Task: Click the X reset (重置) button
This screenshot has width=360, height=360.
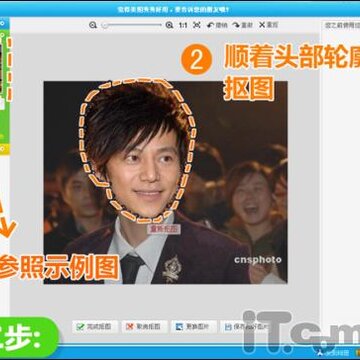Action: (268, 25)
